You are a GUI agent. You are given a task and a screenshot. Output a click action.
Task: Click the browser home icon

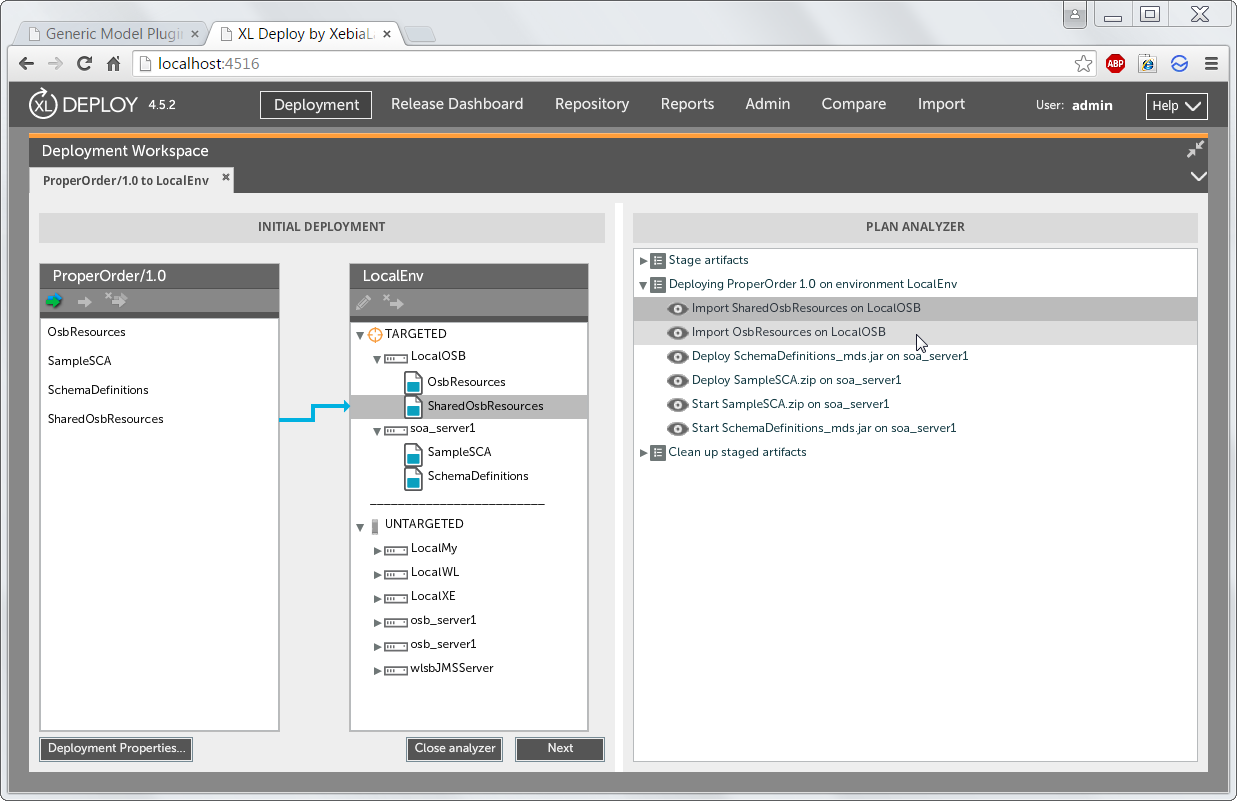click(x=113, y=64)
